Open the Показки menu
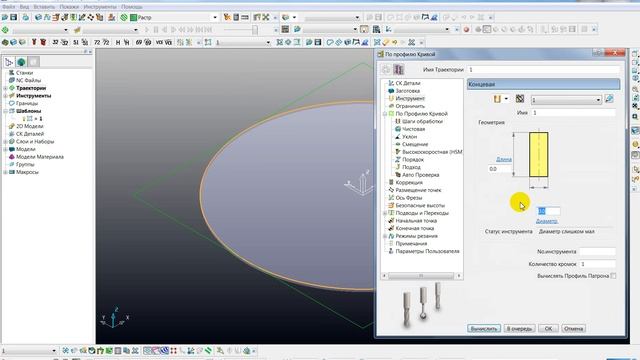 click(x=69, y=7)
